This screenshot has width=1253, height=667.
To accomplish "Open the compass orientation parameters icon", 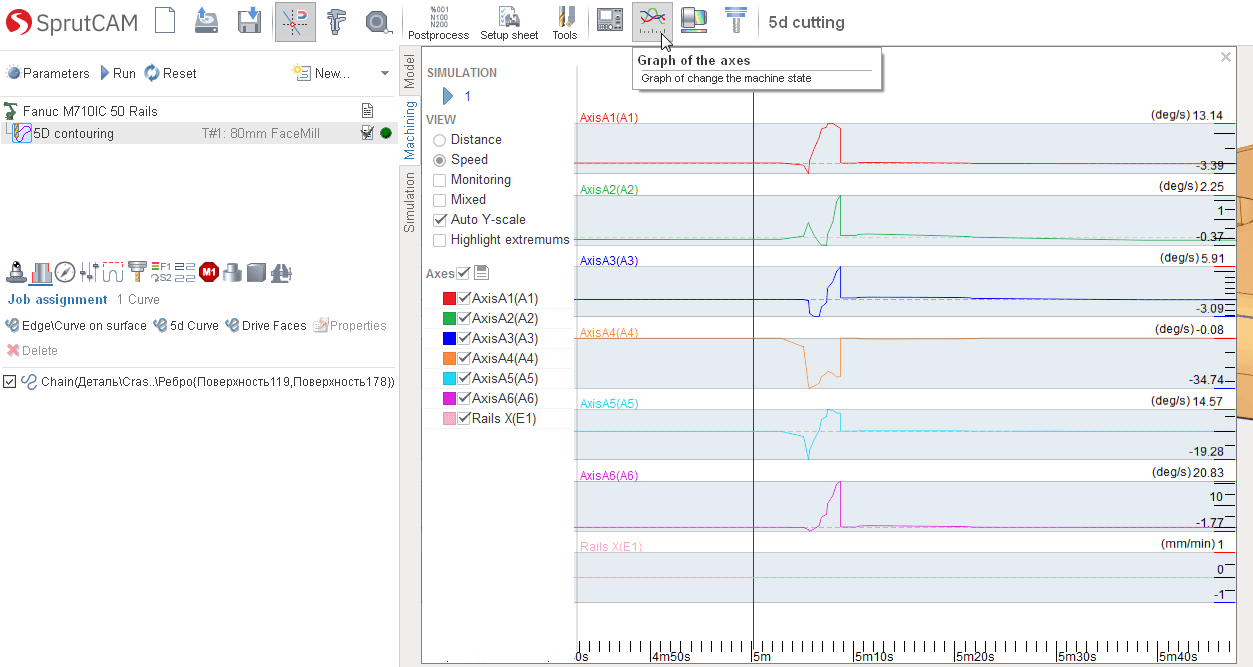I will 65,271.
